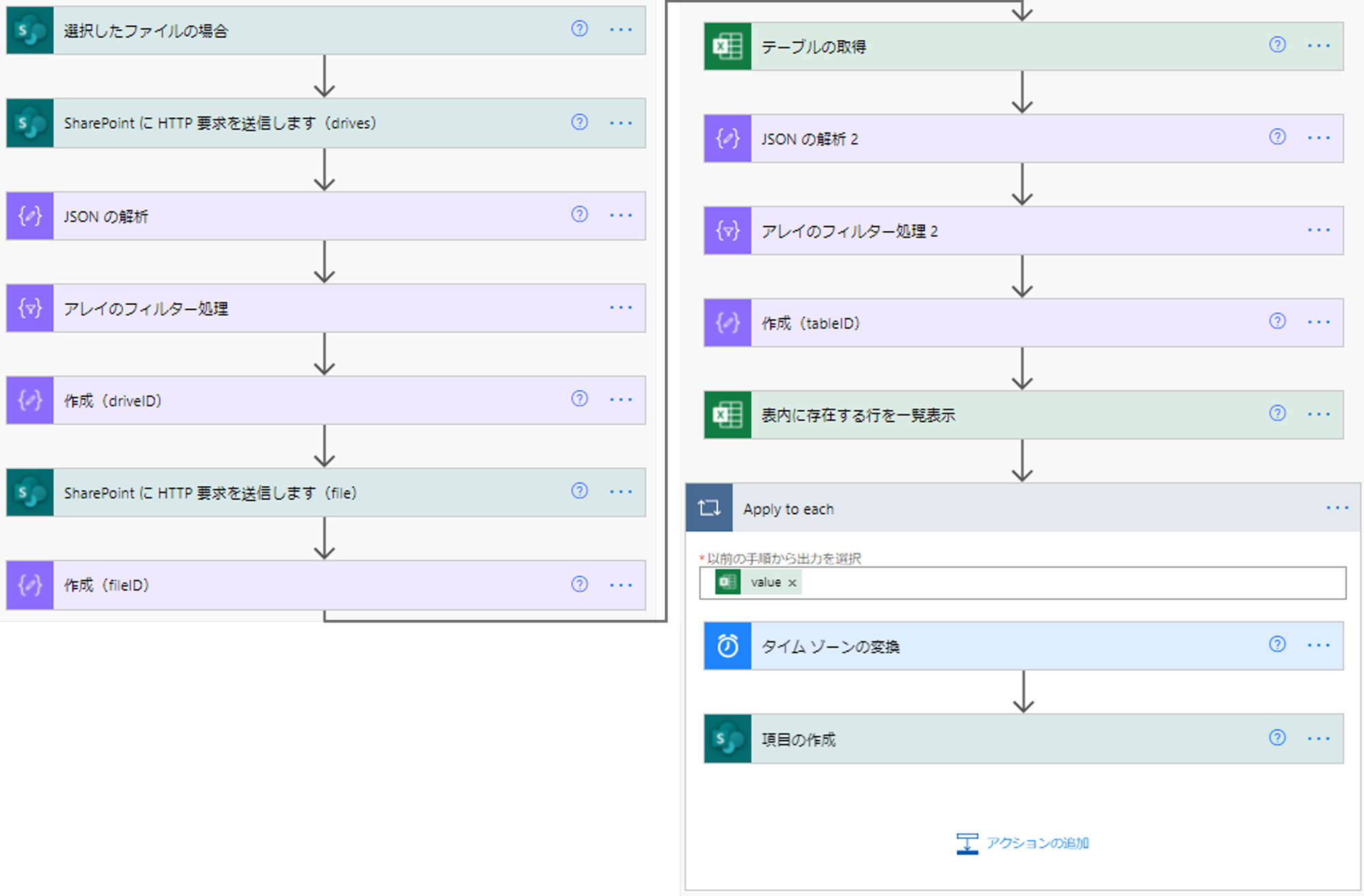Click the clock icon on タイム ゾーンの変換 step
The height and width of the screenshot is (896, 1364).
tap(726, 646)
